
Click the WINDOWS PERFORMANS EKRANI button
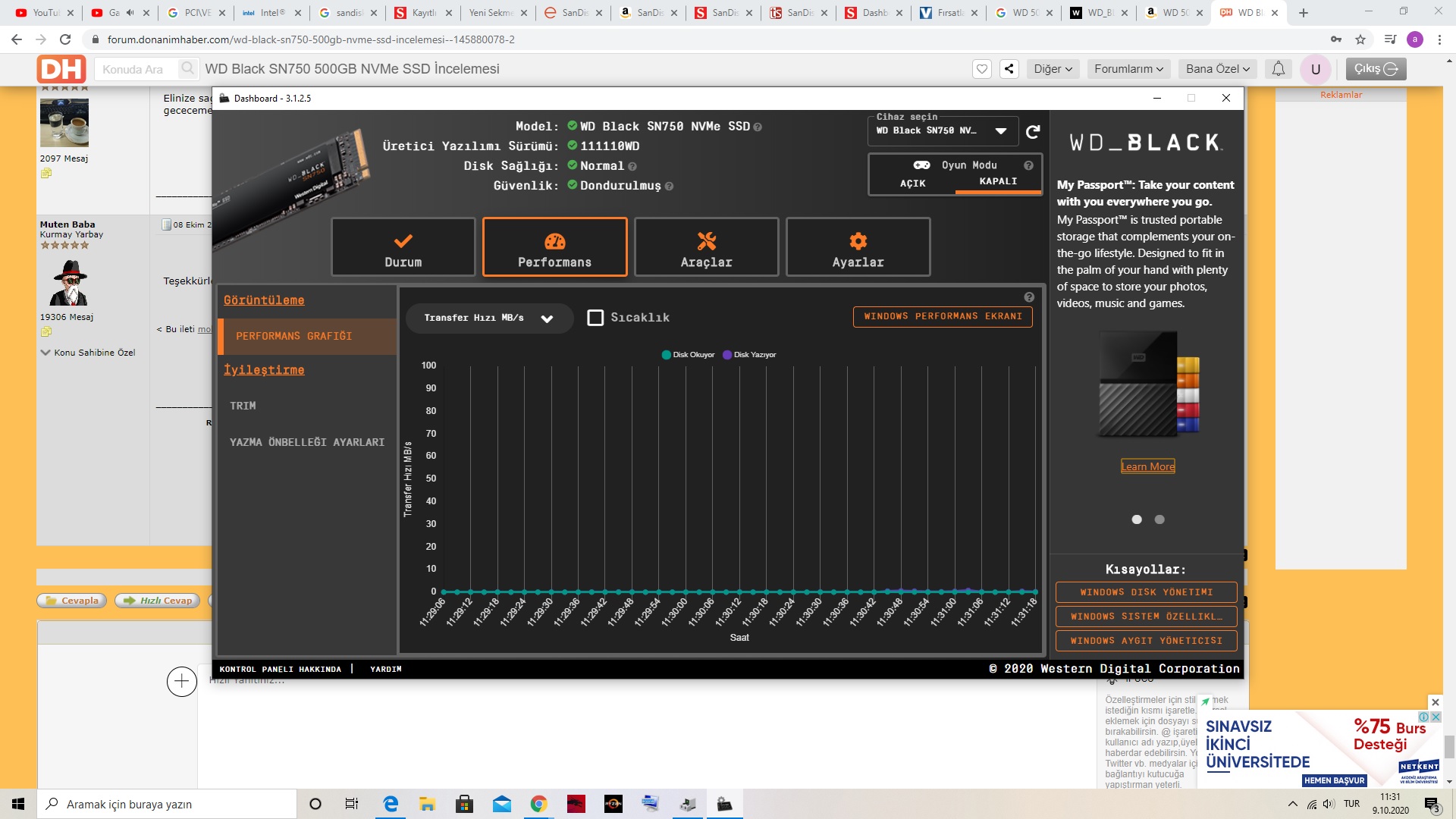click(x=943, y=316)
